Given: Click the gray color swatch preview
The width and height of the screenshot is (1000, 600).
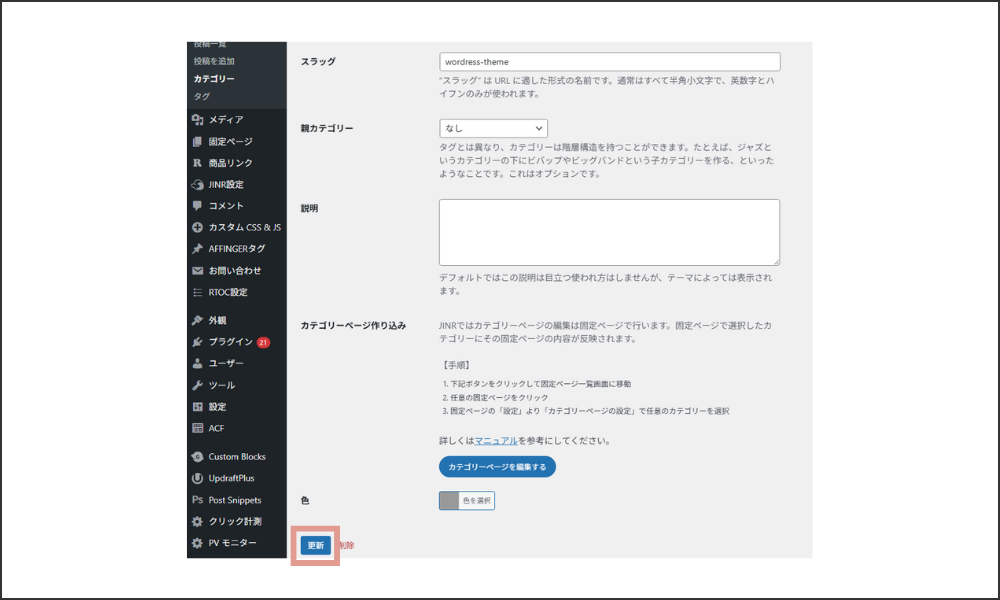Looking at the screenshot, I should click(x=449, y=501).
